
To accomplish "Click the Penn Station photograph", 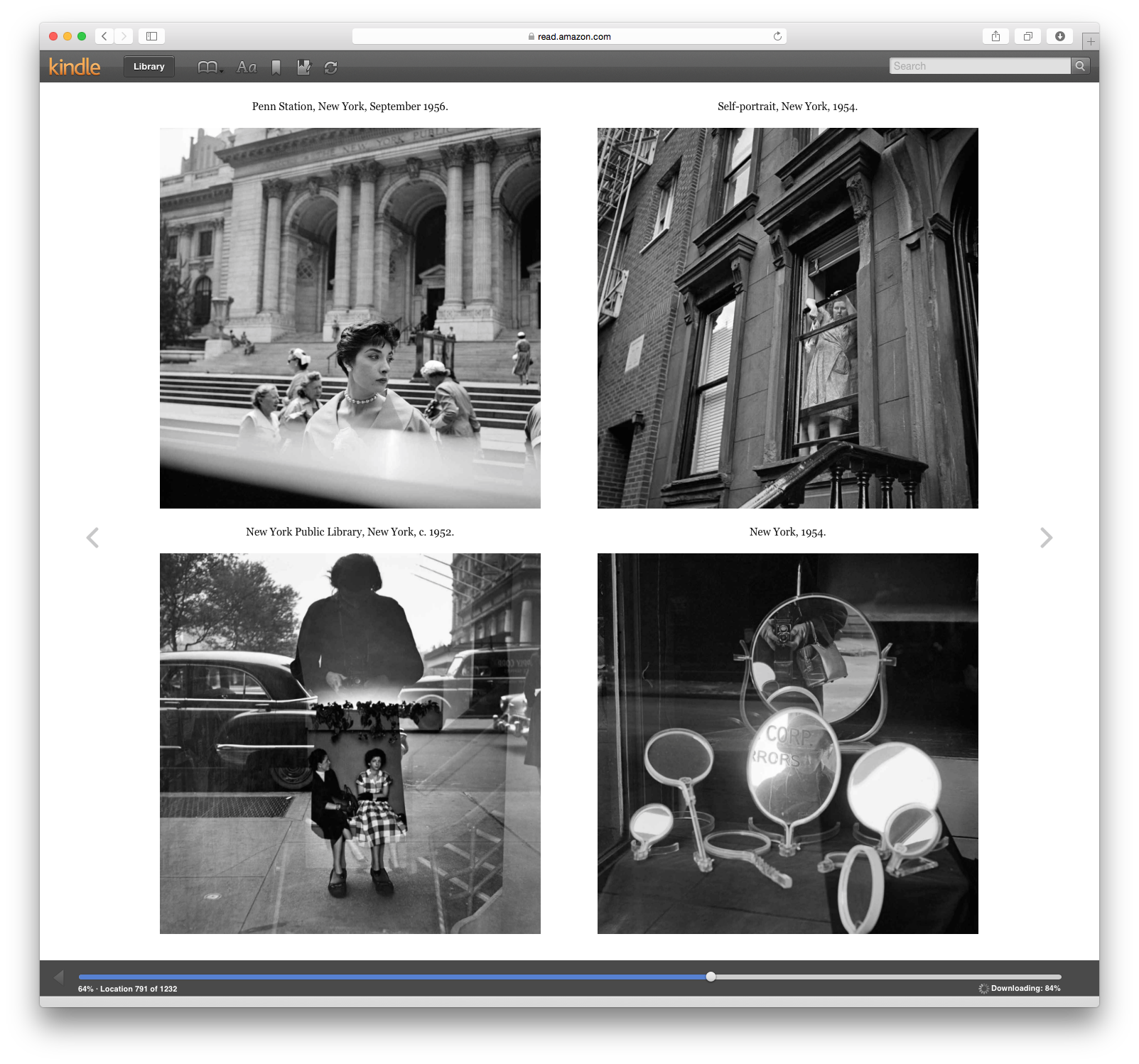I will tap(350, 317).
